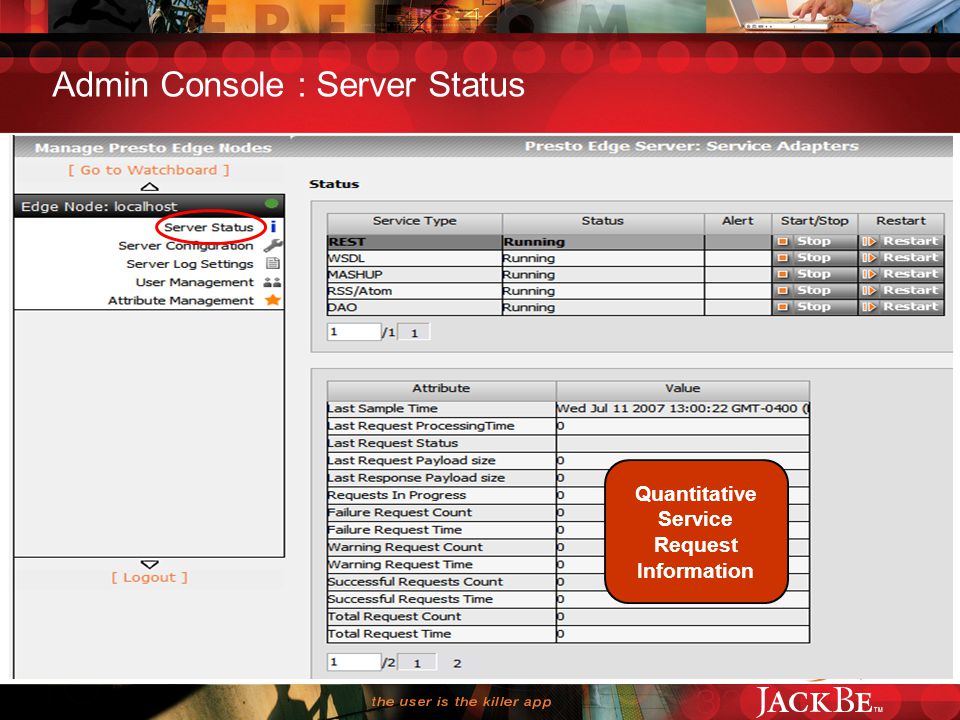Click the service table page number field

click(354, 332)
